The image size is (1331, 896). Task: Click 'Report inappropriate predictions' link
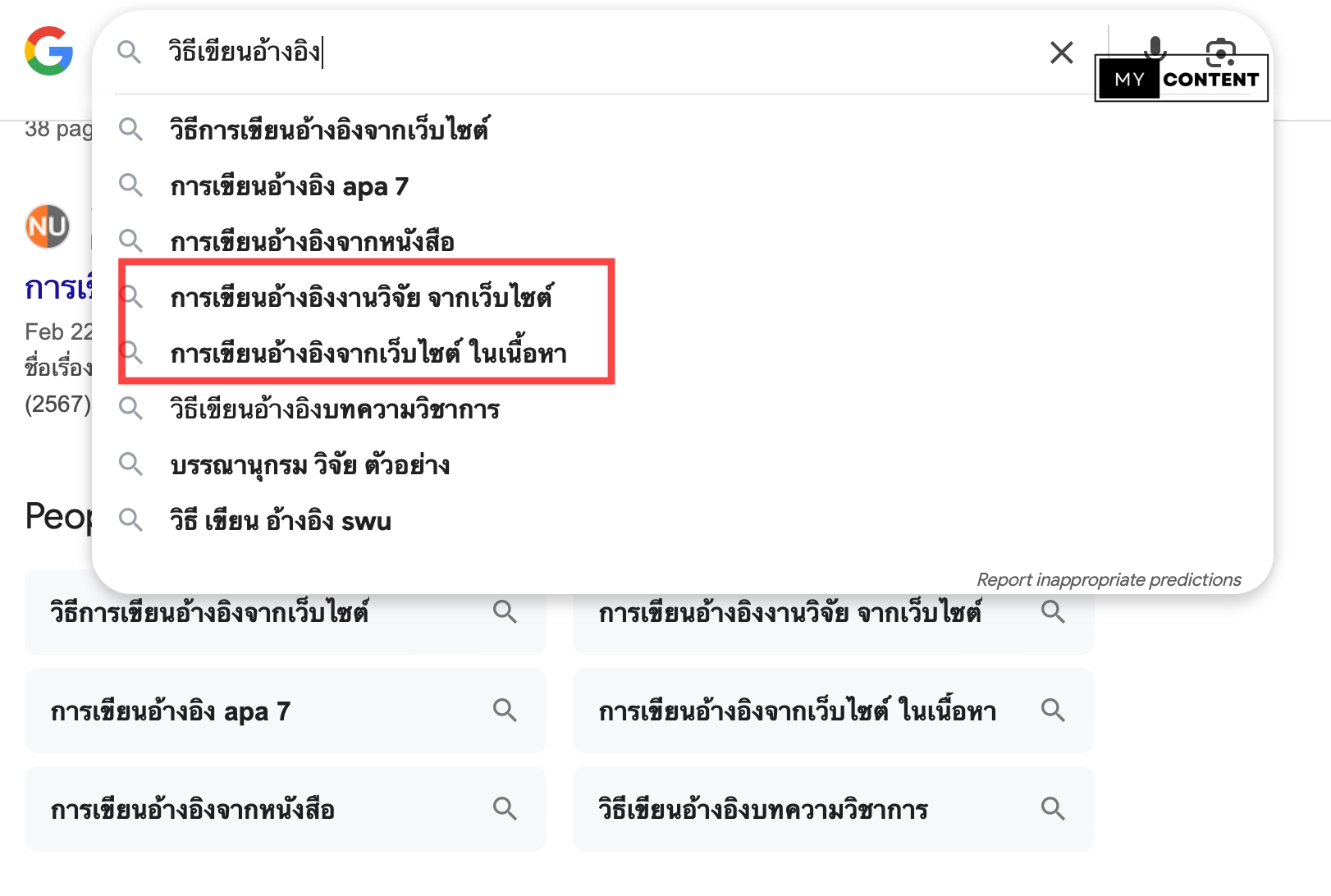(x=1109, y=579)
